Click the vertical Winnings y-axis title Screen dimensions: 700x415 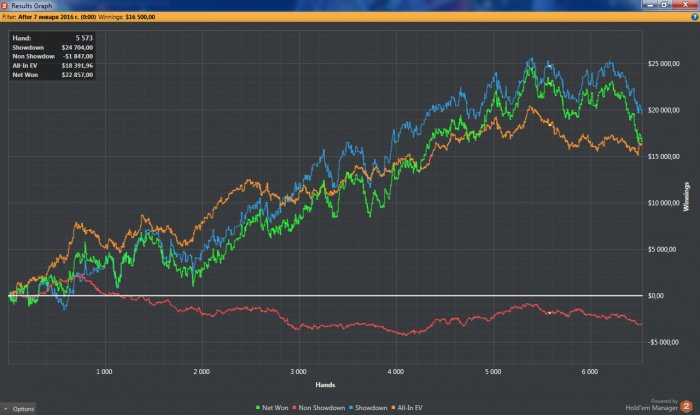(x=687, y=196)
